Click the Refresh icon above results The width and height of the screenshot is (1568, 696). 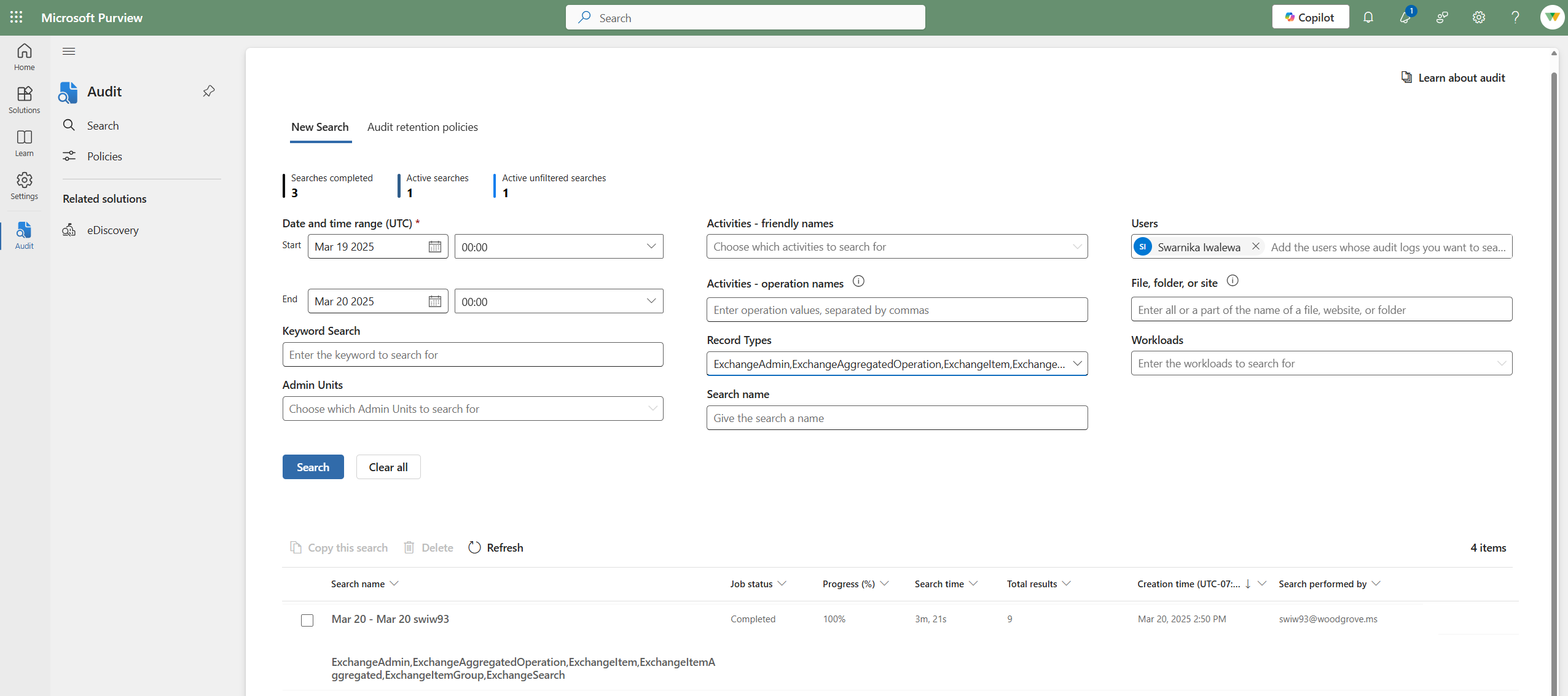474,547
